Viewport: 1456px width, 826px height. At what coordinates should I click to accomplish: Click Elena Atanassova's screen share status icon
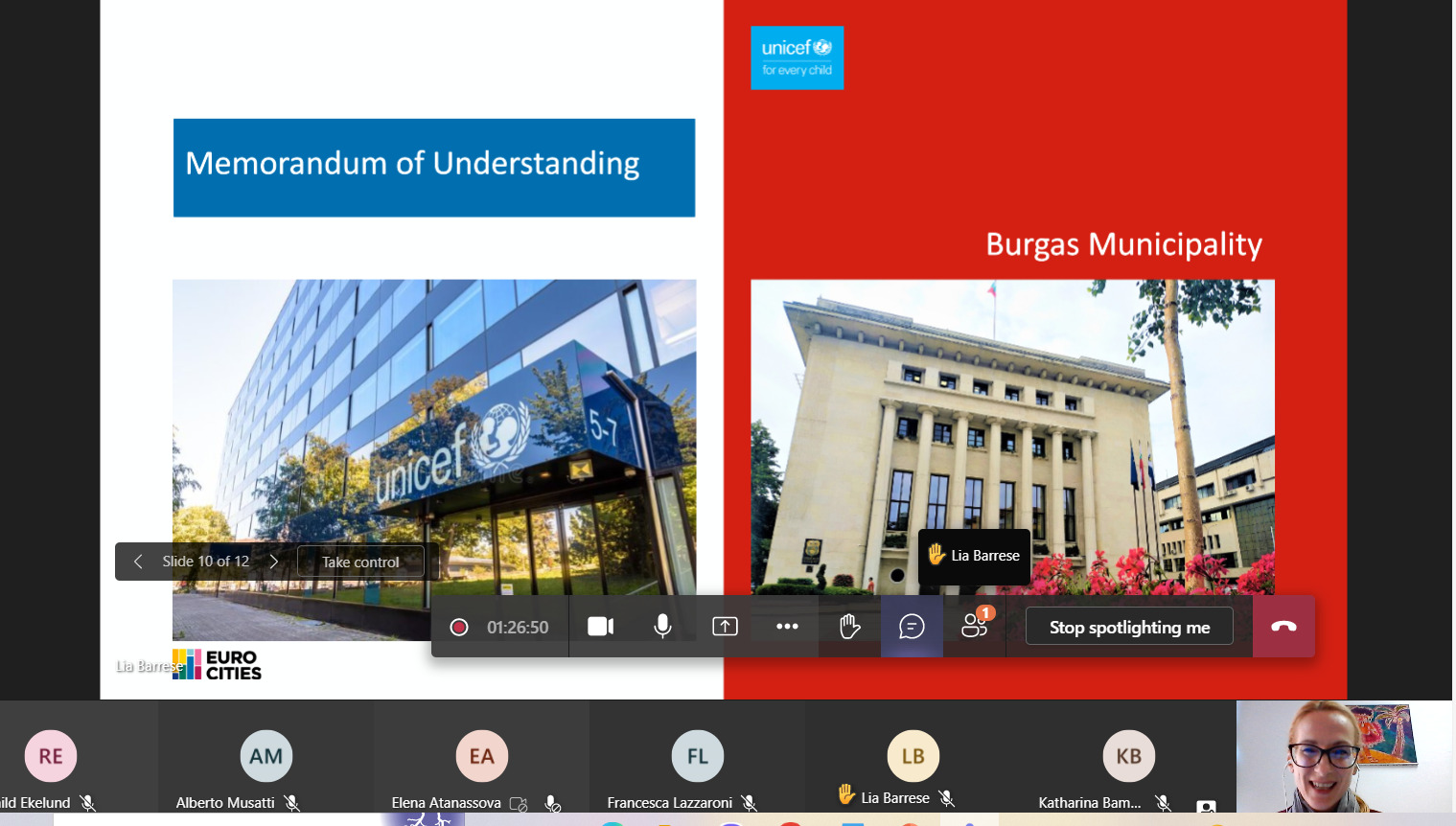tap(519, 804)
